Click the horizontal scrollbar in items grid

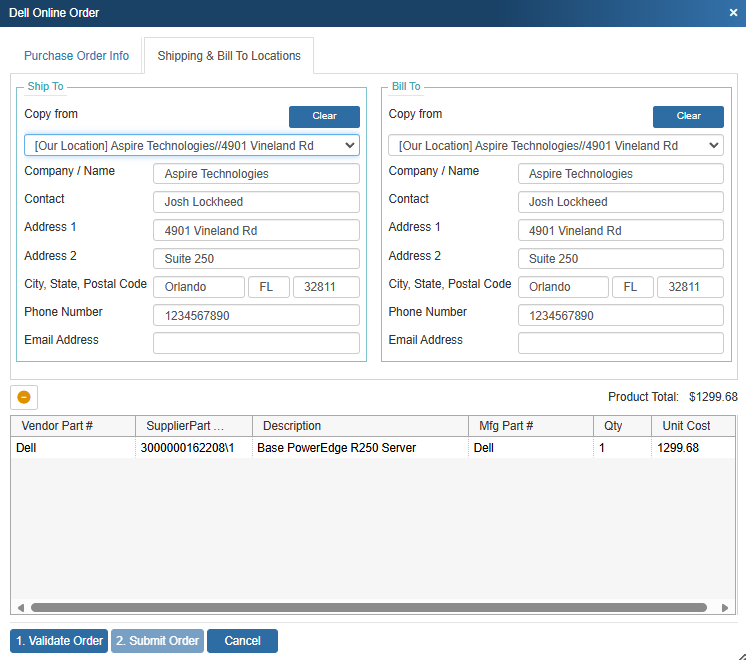pyautogui.click(x=368, y=607)
